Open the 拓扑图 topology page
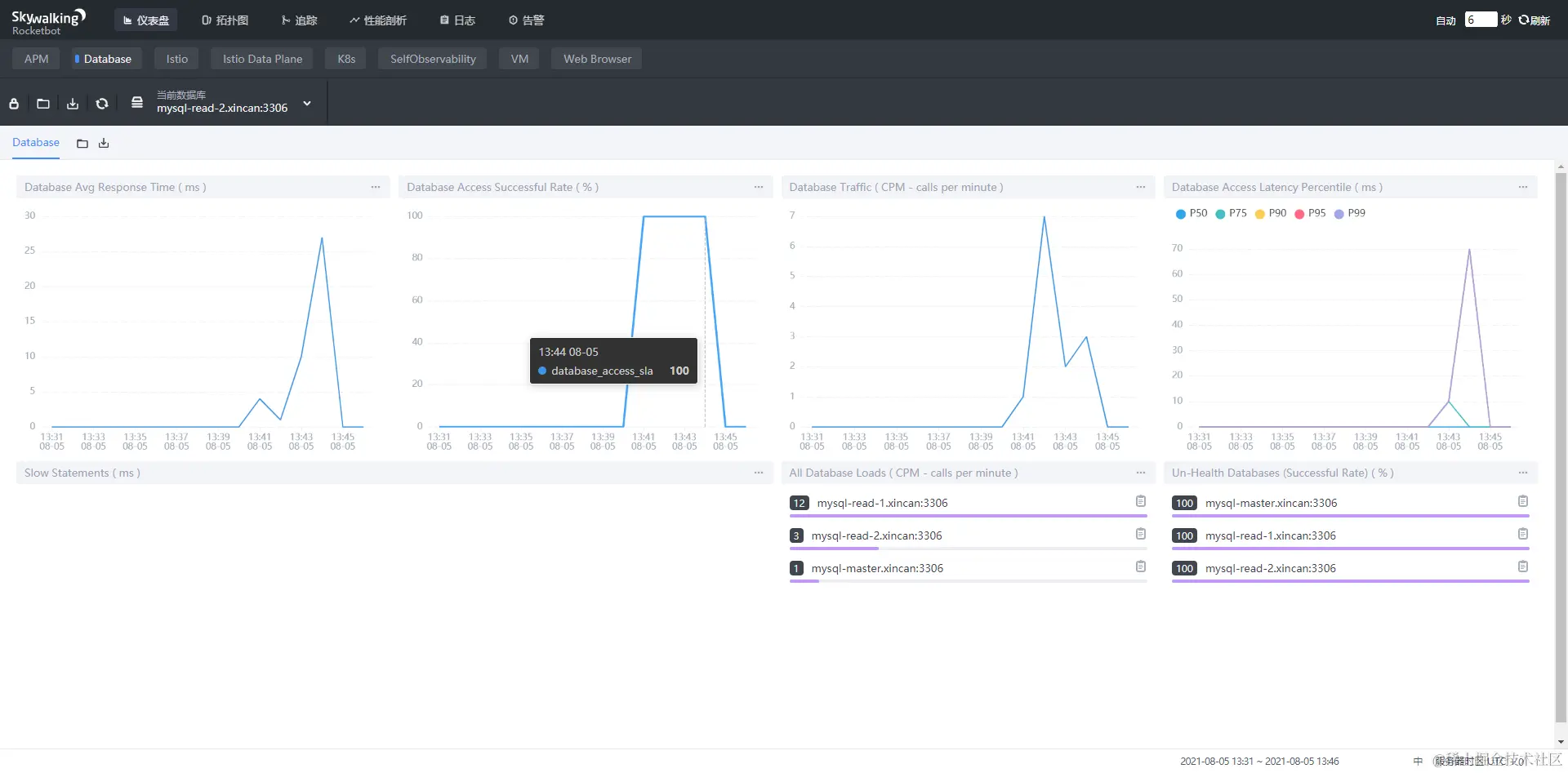Image resolution: width=1568 pixels, height=773 pixels. pyautogui.click(x=225, y=20)
